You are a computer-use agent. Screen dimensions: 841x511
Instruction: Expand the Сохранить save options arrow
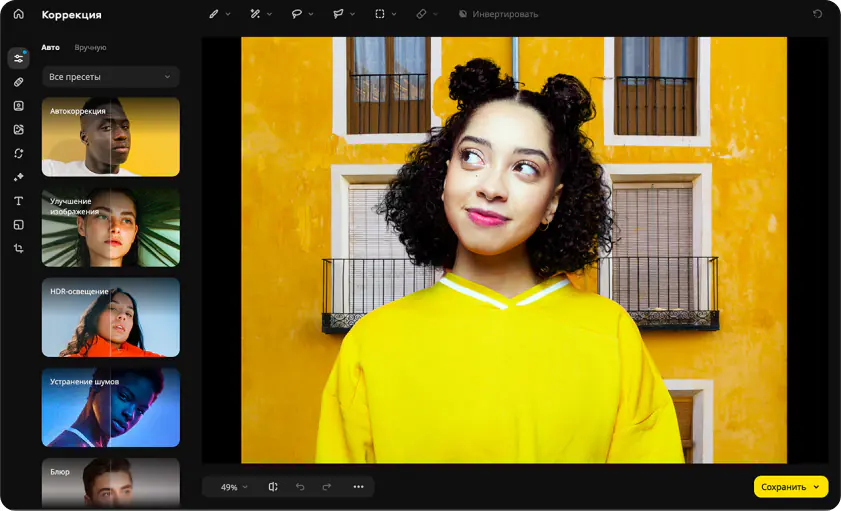[816, 487]
